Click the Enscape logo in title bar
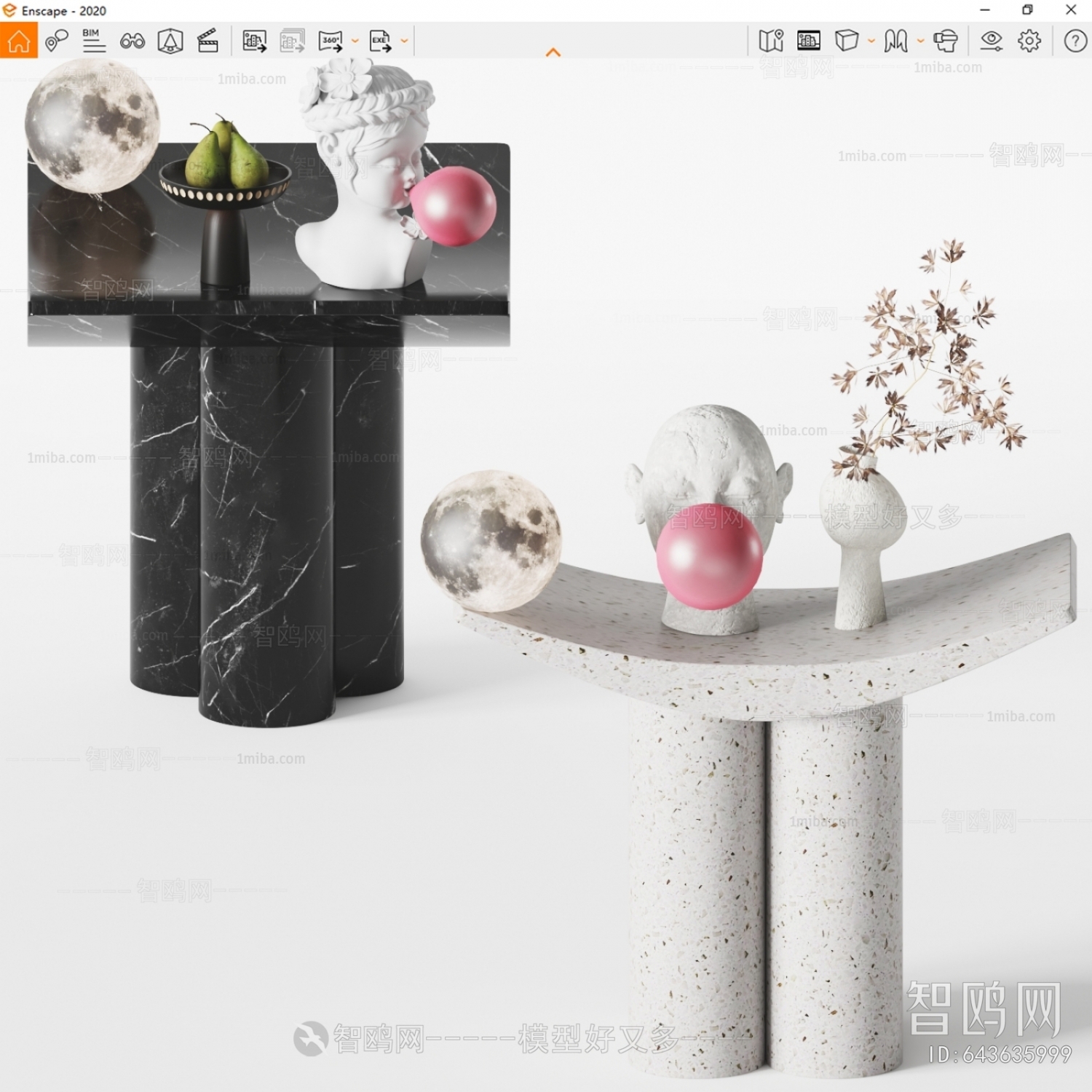Image resolution: width=1092 pixels, height=1092 pixels. [9, 10]
